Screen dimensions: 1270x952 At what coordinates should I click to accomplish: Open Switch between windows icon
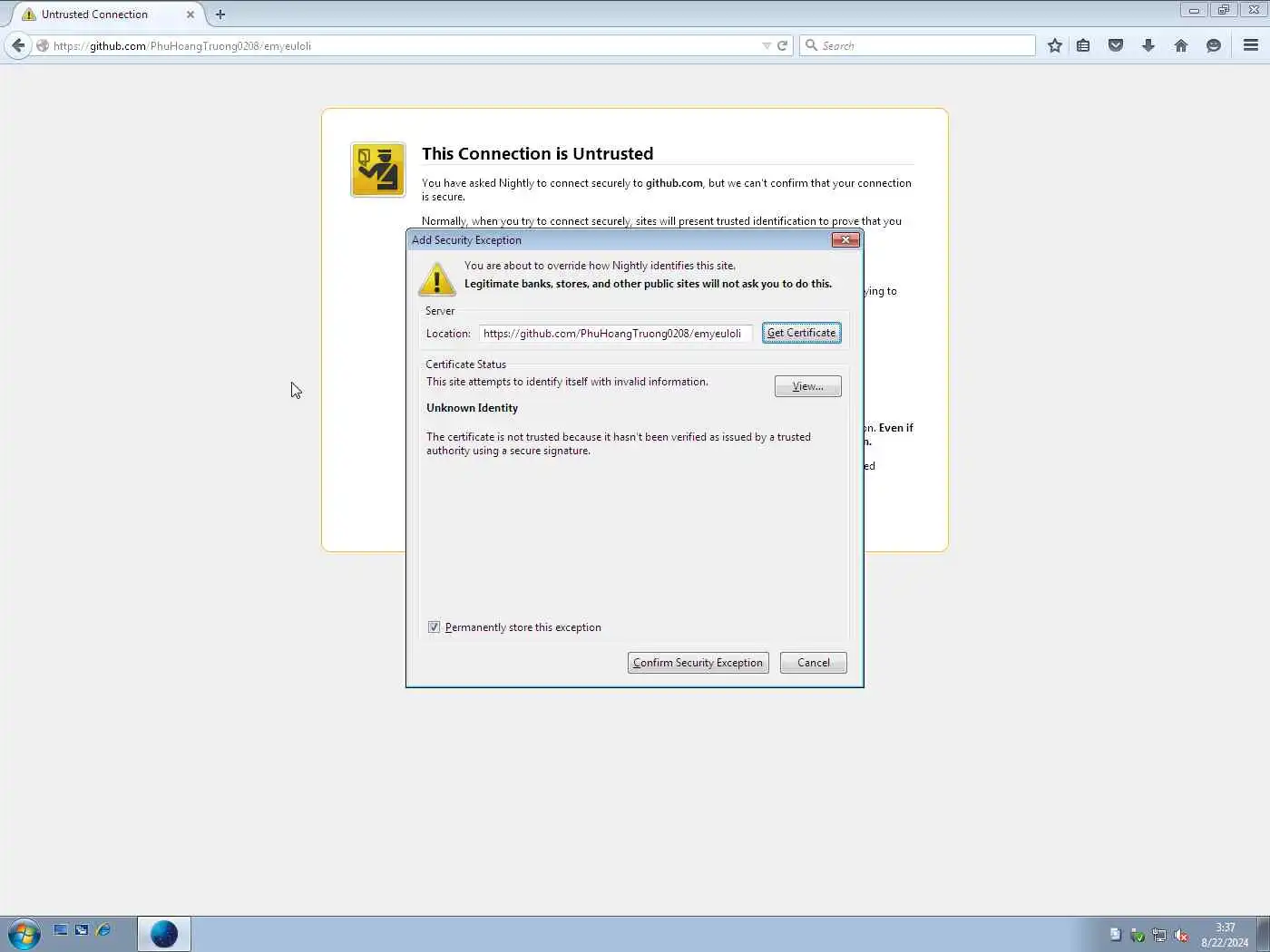click(x=82, y=930)
